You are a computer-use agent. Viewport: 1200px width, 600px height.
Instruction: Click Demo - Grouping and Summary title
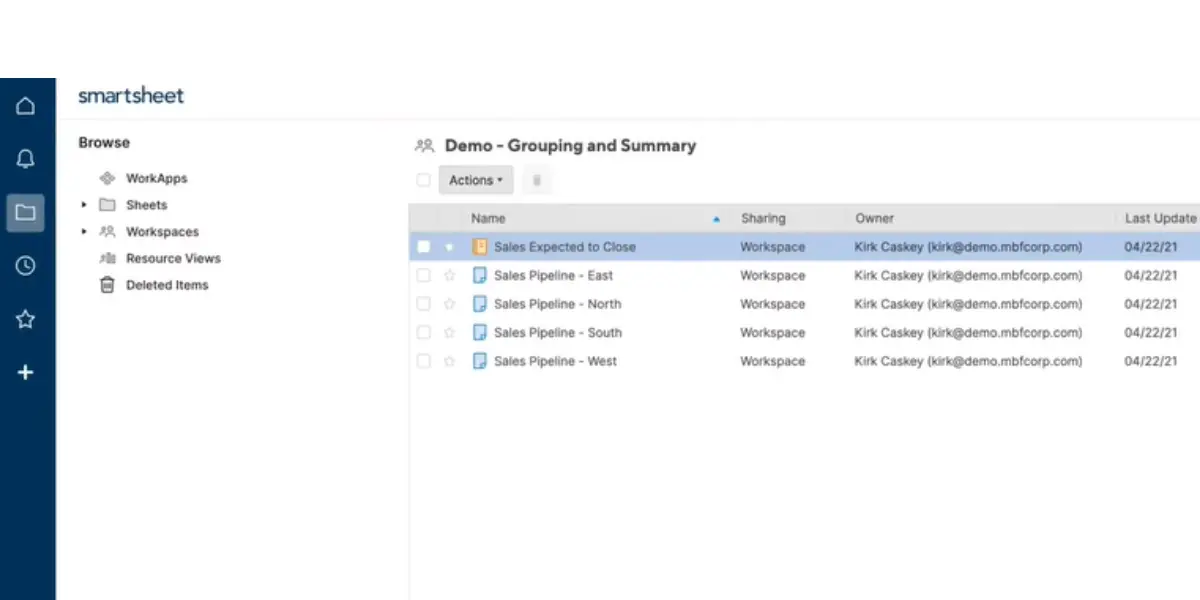tap(570, 146)
